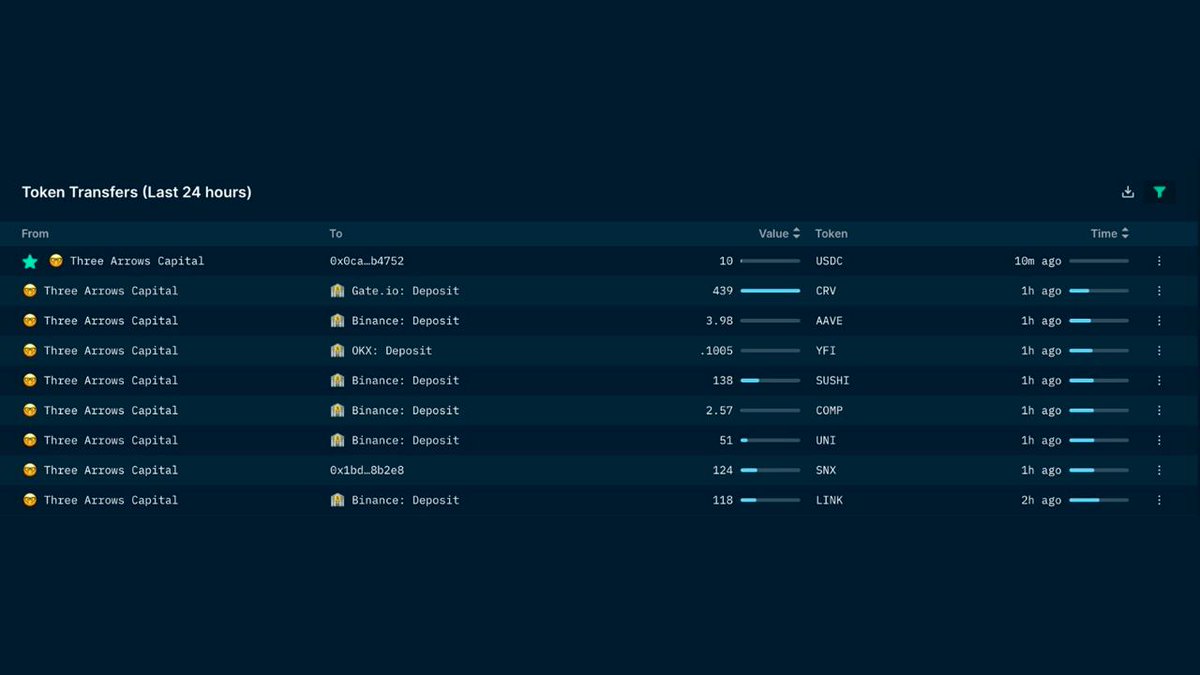
Task: Click the From column header
Action: pyautogui.click(x=35, y=233)
